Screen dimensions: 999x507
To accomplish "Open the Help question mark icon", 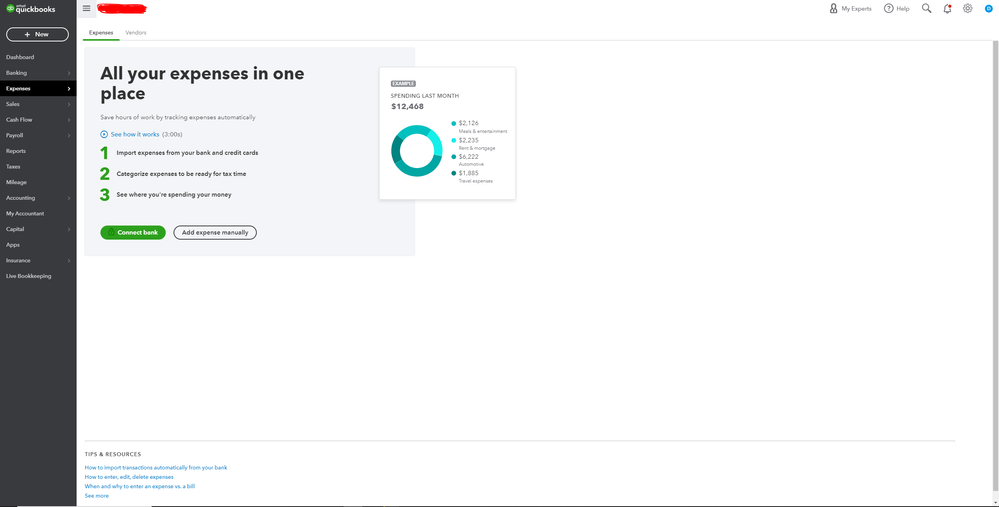I will click(896, 8).
